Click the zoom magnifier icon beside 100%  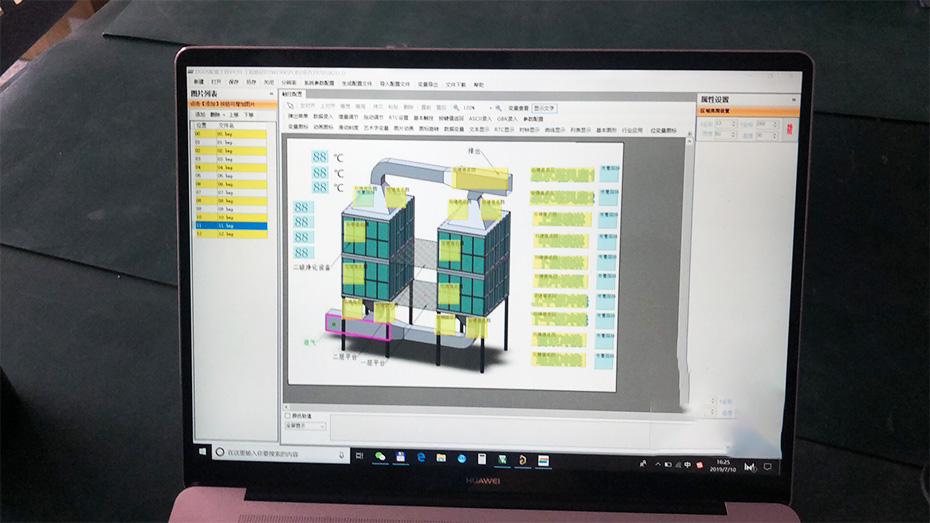click(455, 107)
